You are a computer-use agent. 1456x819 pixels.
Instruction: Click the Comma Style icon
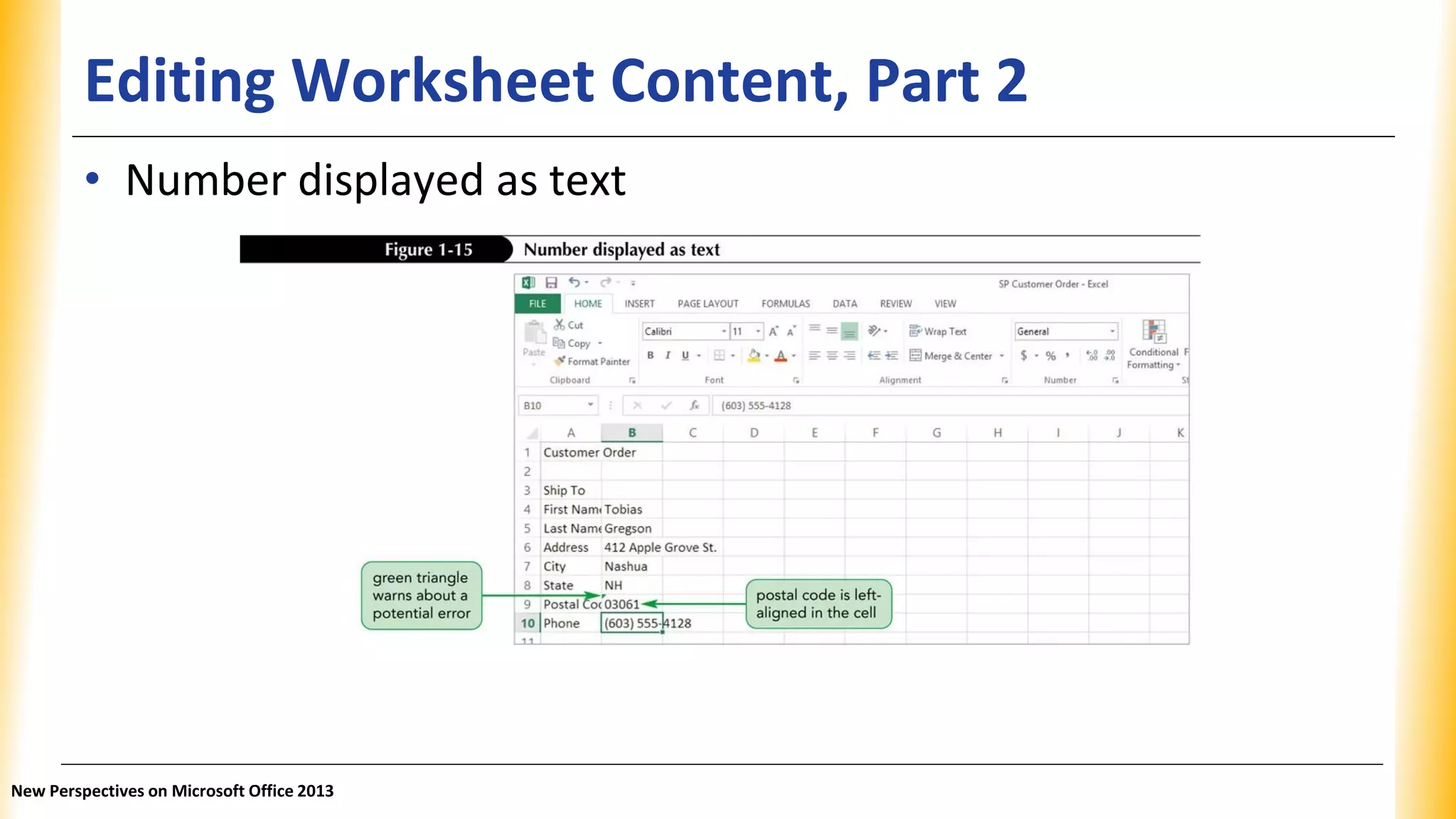coord(1068,355)
